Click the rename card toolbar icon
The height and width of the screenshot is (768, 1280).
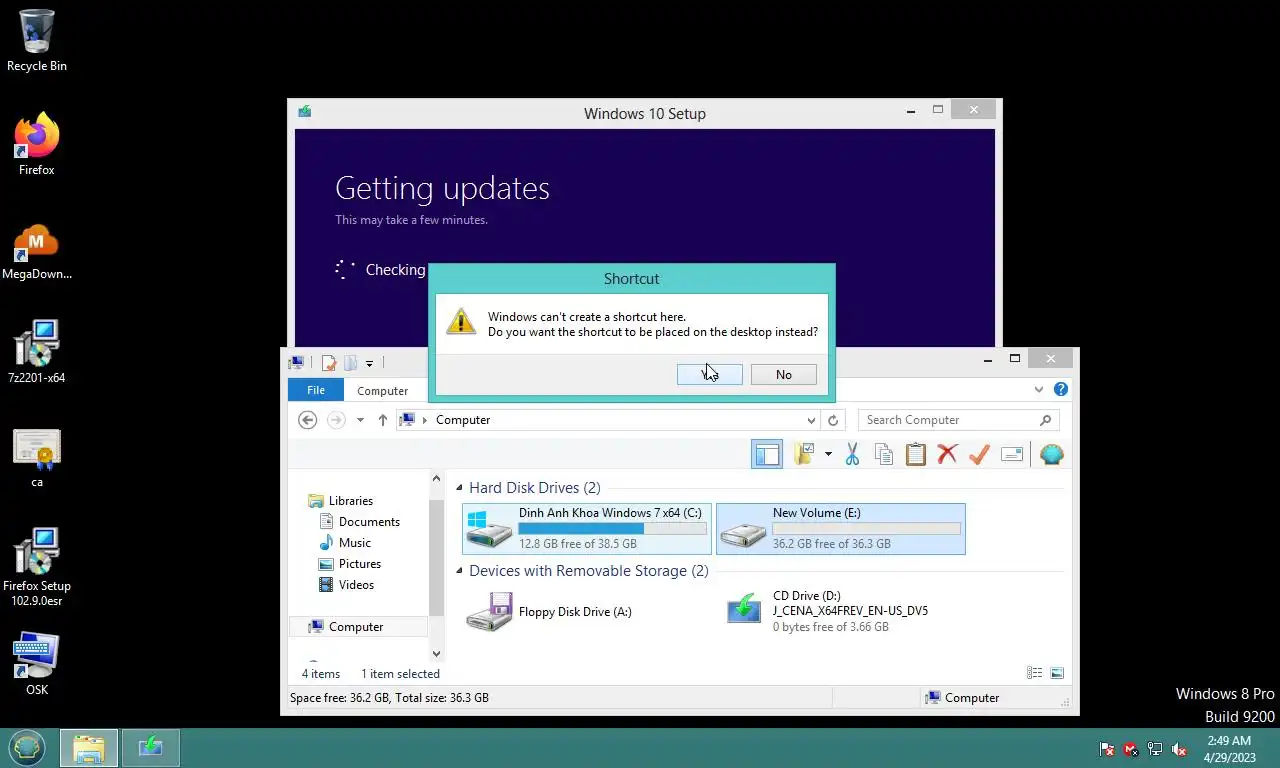click(1012, 454)
